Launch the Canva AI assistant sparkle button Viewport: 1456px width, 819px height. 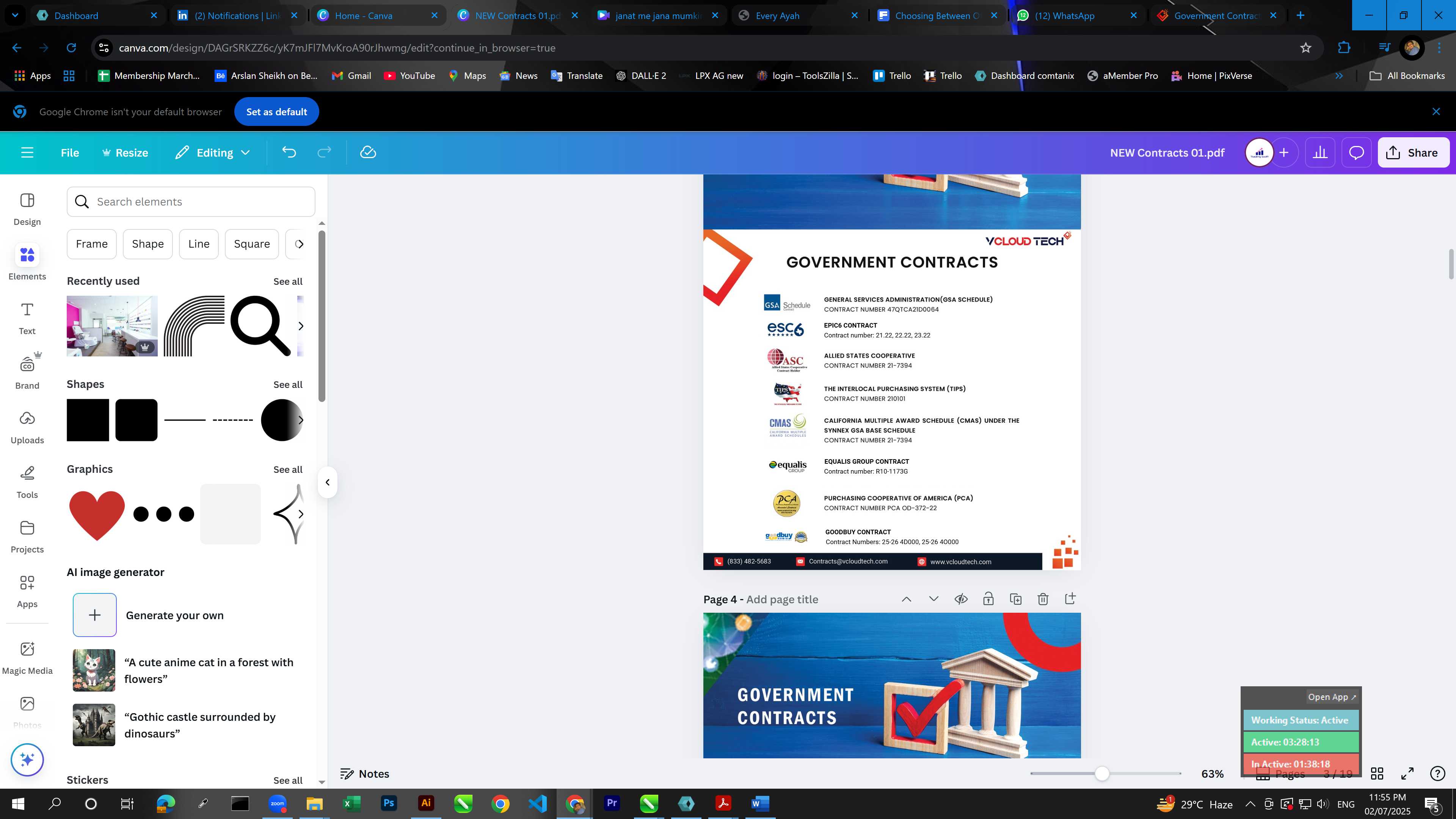pos(27,759)
